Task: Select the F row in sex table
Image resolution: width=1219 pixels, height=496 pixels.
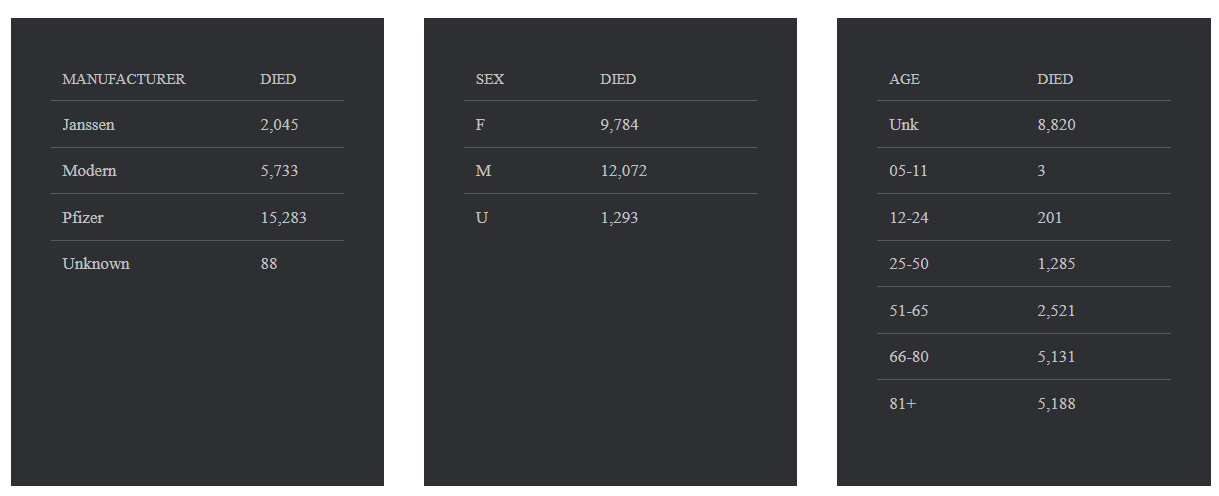Action: pyautogui.click(x=480, y=125)
